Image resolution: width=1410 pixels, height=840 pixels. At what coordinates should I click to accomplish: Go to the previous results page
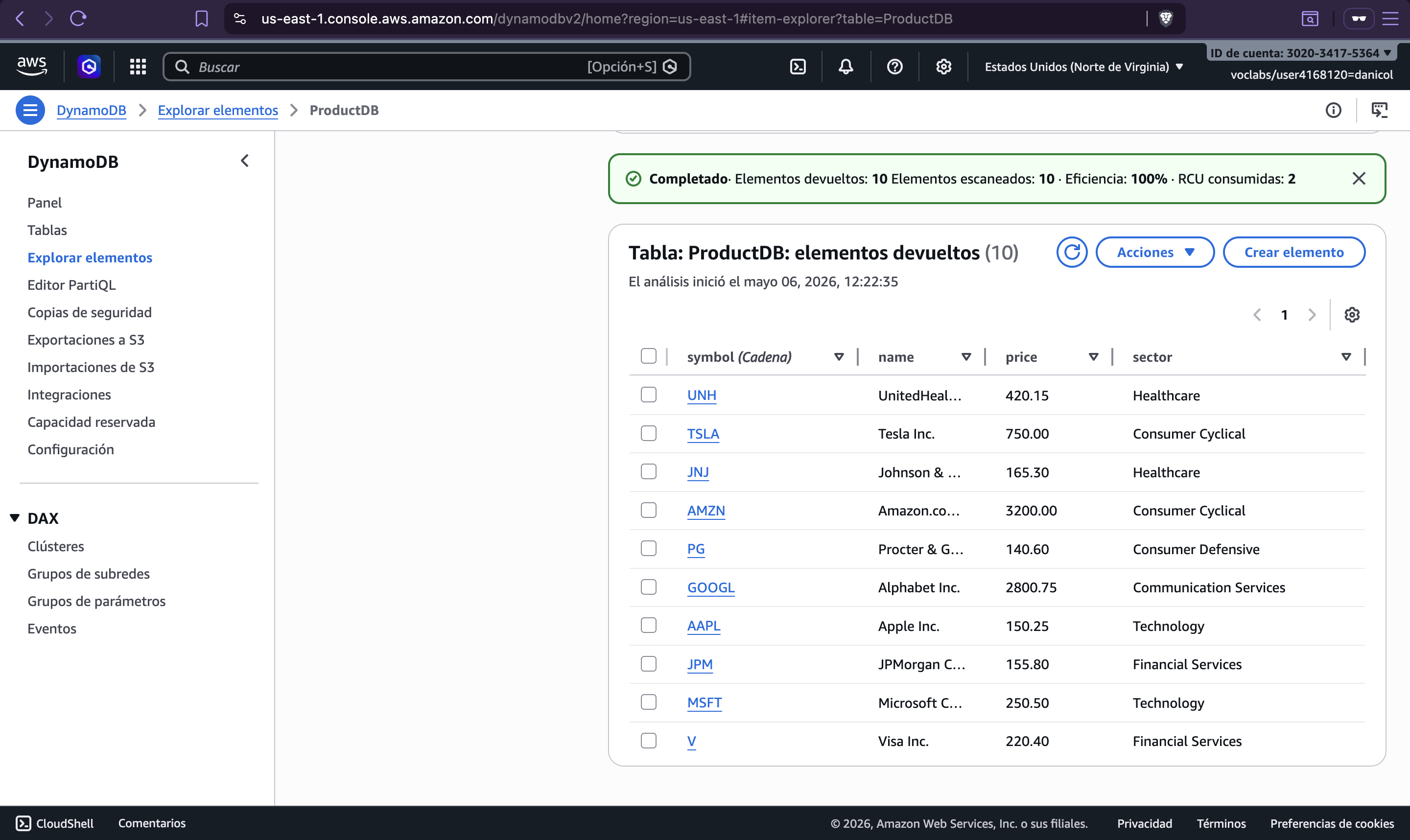[1257, 315]
